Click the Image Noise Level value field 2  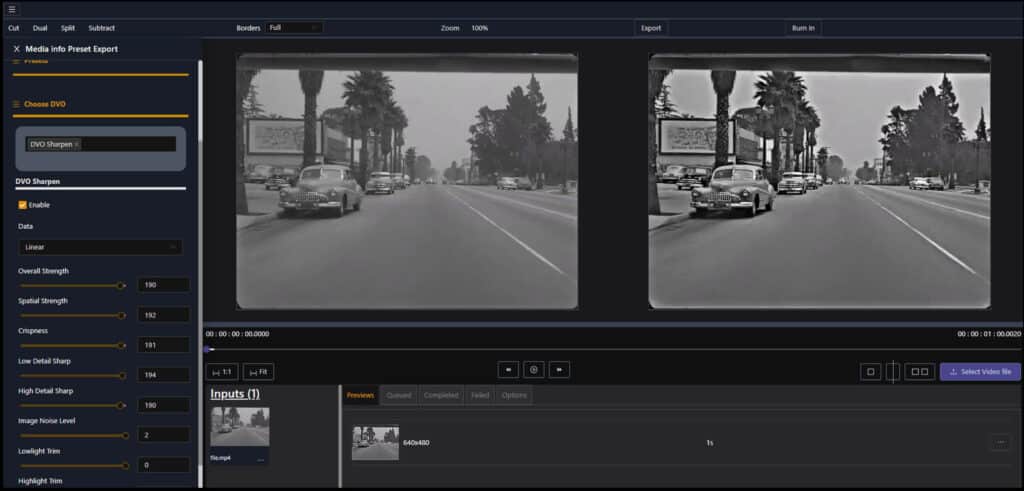pos(163,435)
